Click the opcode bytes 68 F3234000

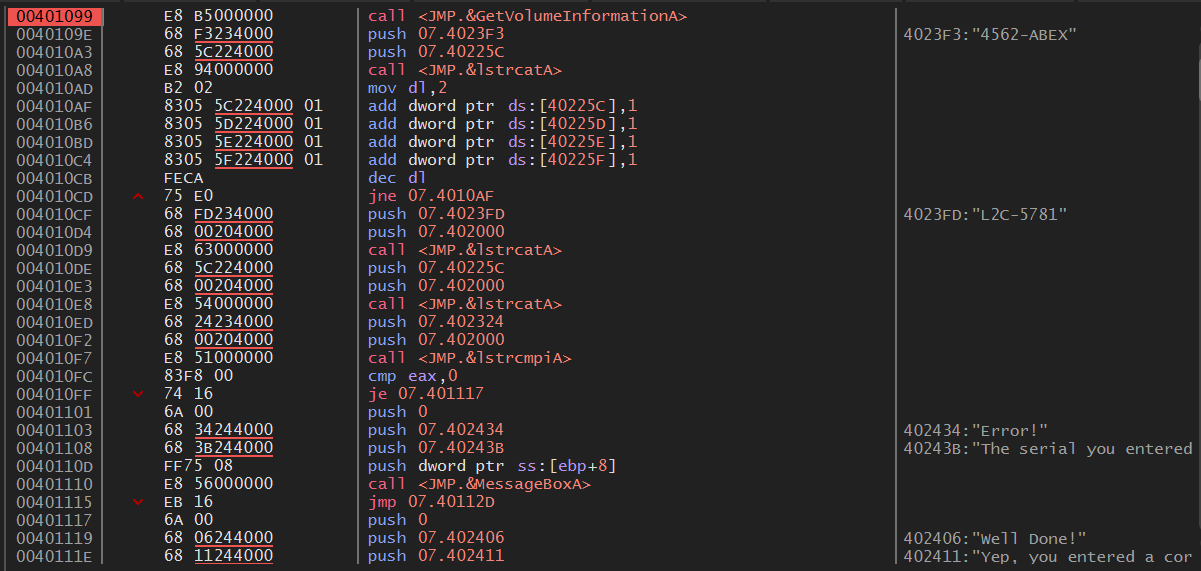click(x=217, y=34)
